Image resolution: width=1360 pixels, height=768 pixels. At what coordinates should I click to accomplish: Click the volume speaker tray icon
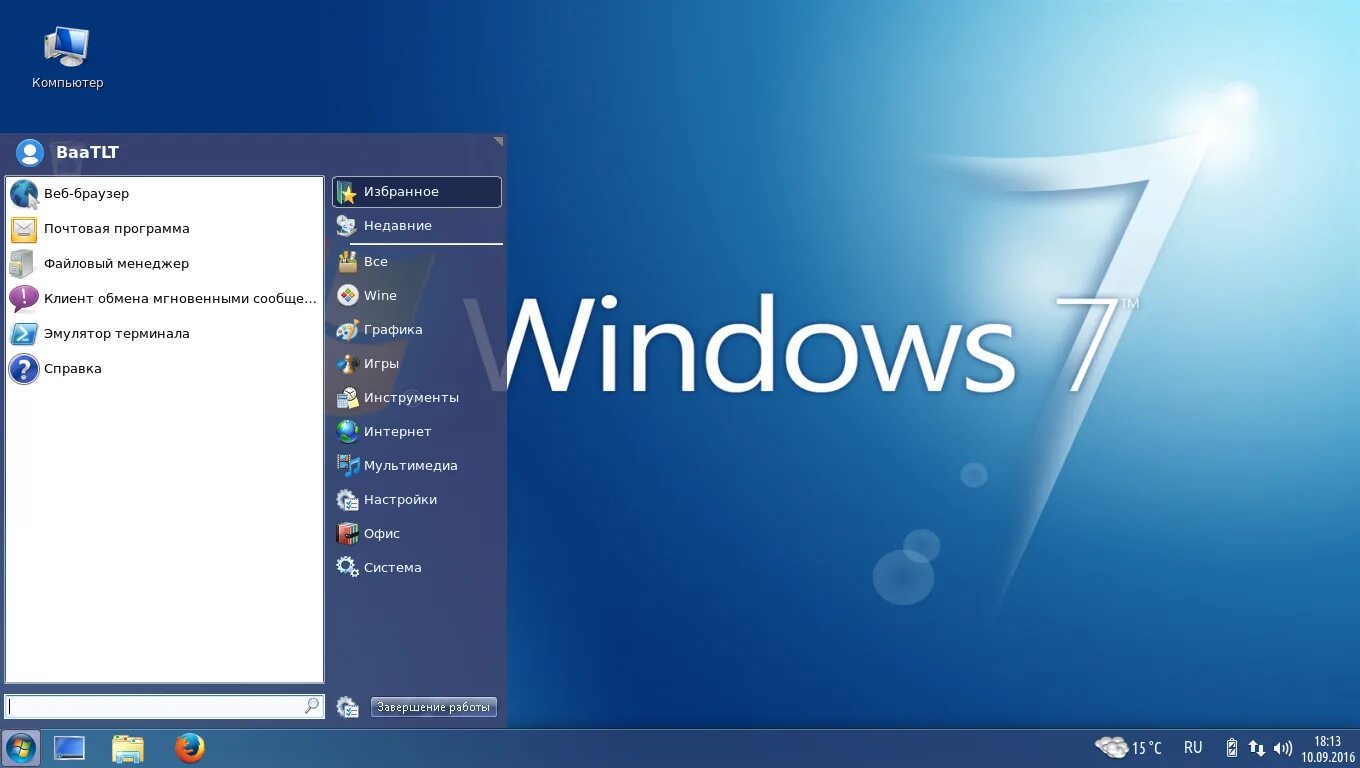(1283, 748)
